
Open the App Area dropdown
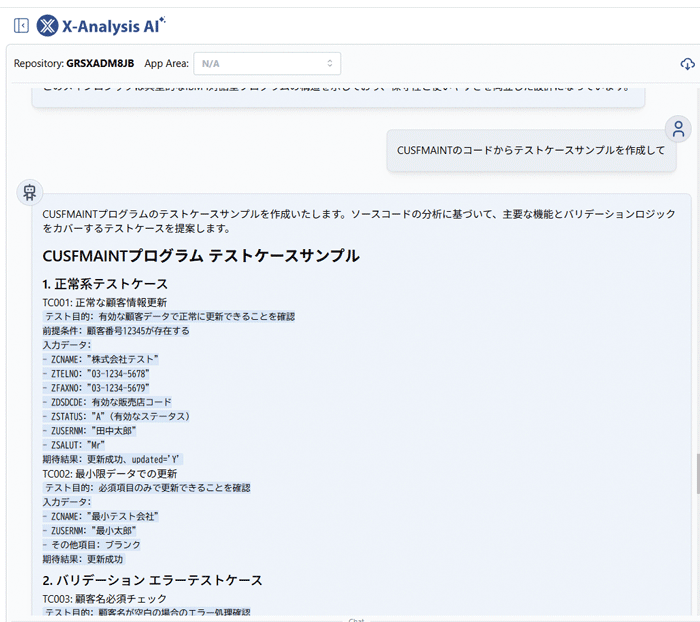pyautogui.click(x=267, y=64)
